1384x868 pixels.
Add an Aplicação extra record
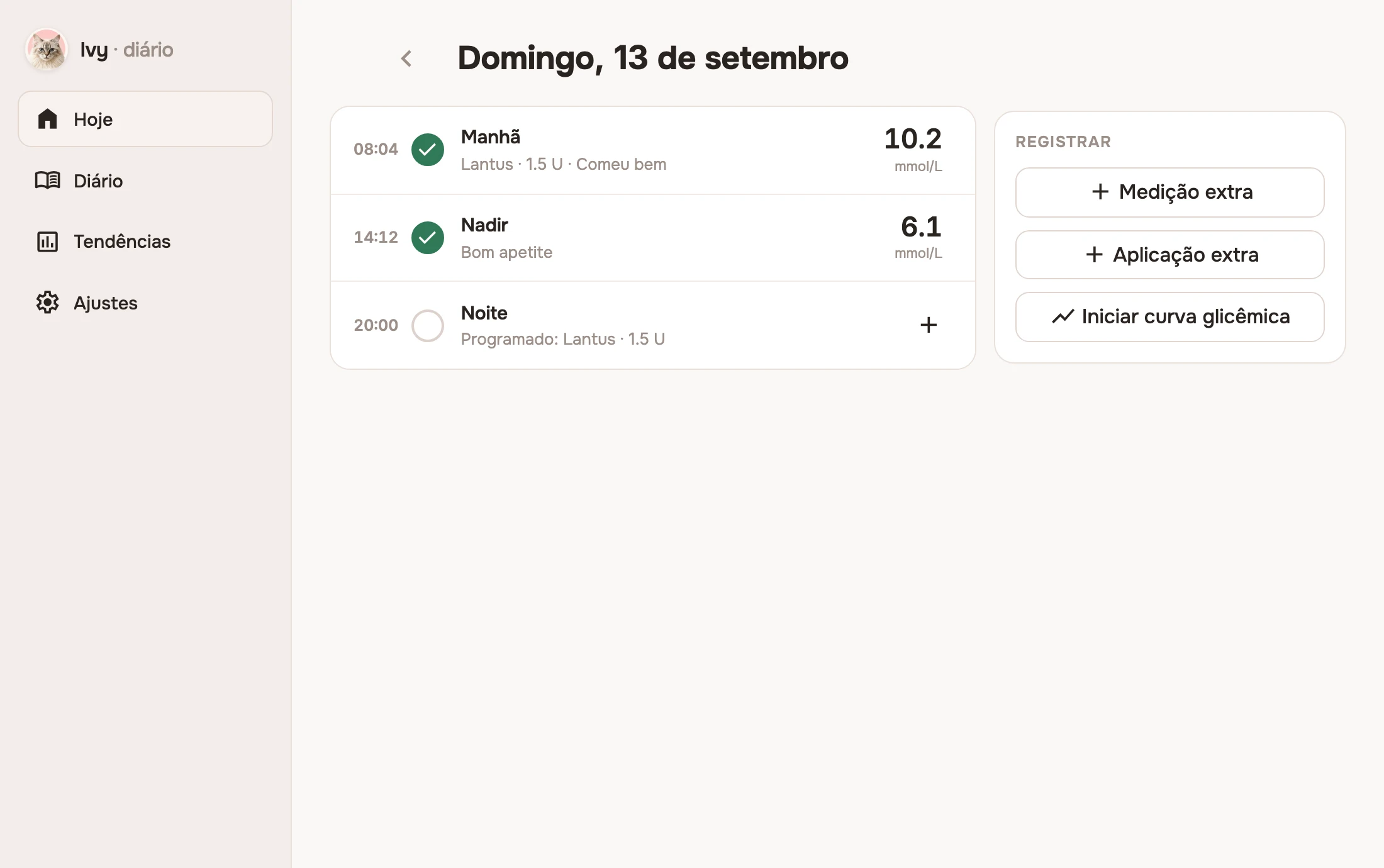click(x=1170, y=255)
